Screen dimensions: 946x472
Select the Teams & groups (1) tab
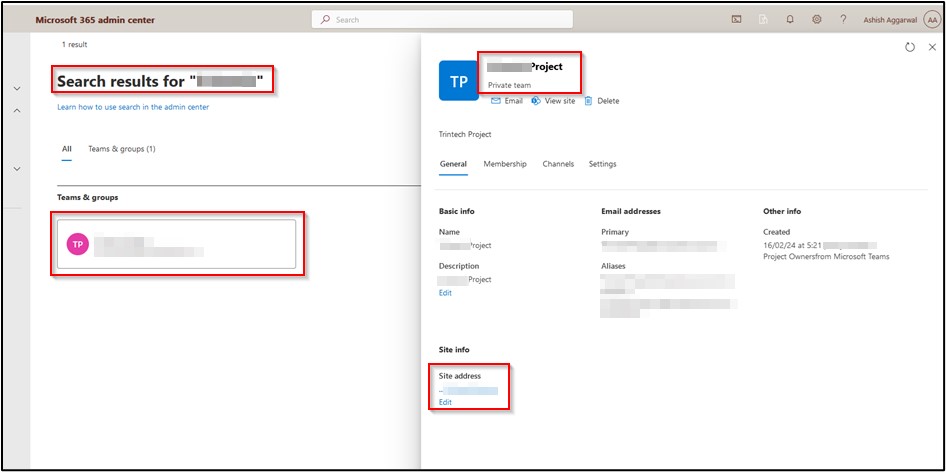click(122, 148)
